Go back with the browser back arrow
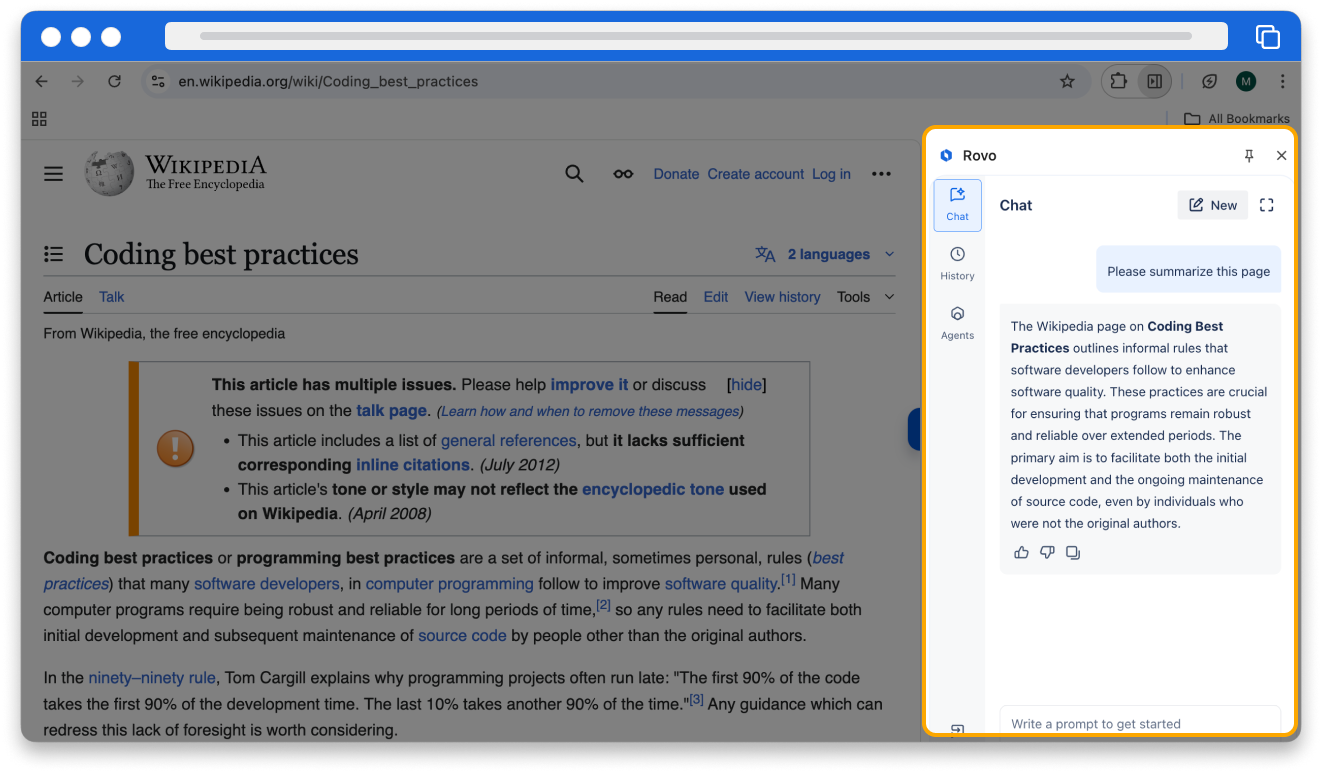The height and width of the screenshot is (773, 1322). click(x=41, y=81)
